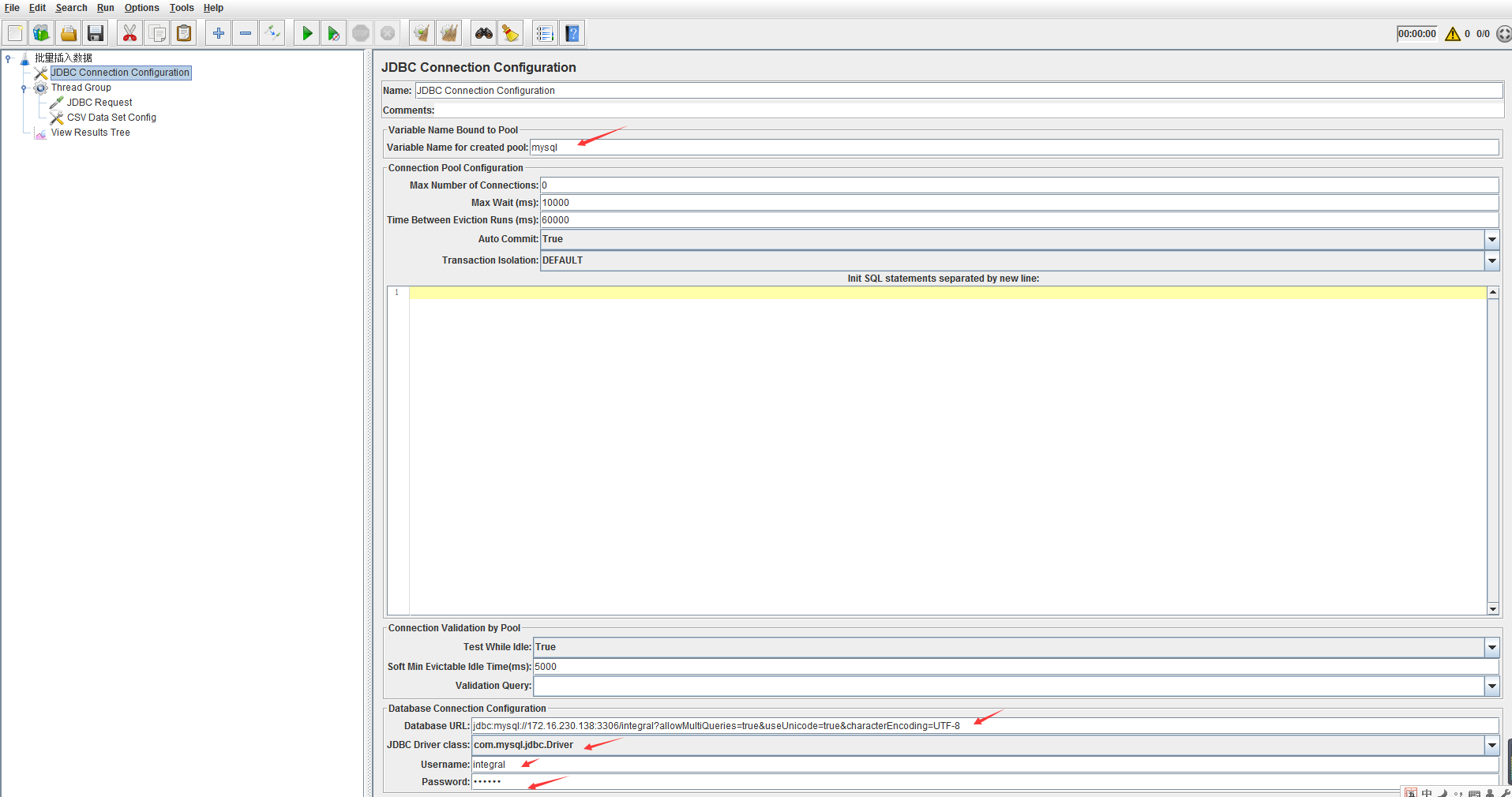Image resolution: width=1512 pixels, height=797 pixels.
Task: Clear results with single broom icon
Action: (422, 33)
